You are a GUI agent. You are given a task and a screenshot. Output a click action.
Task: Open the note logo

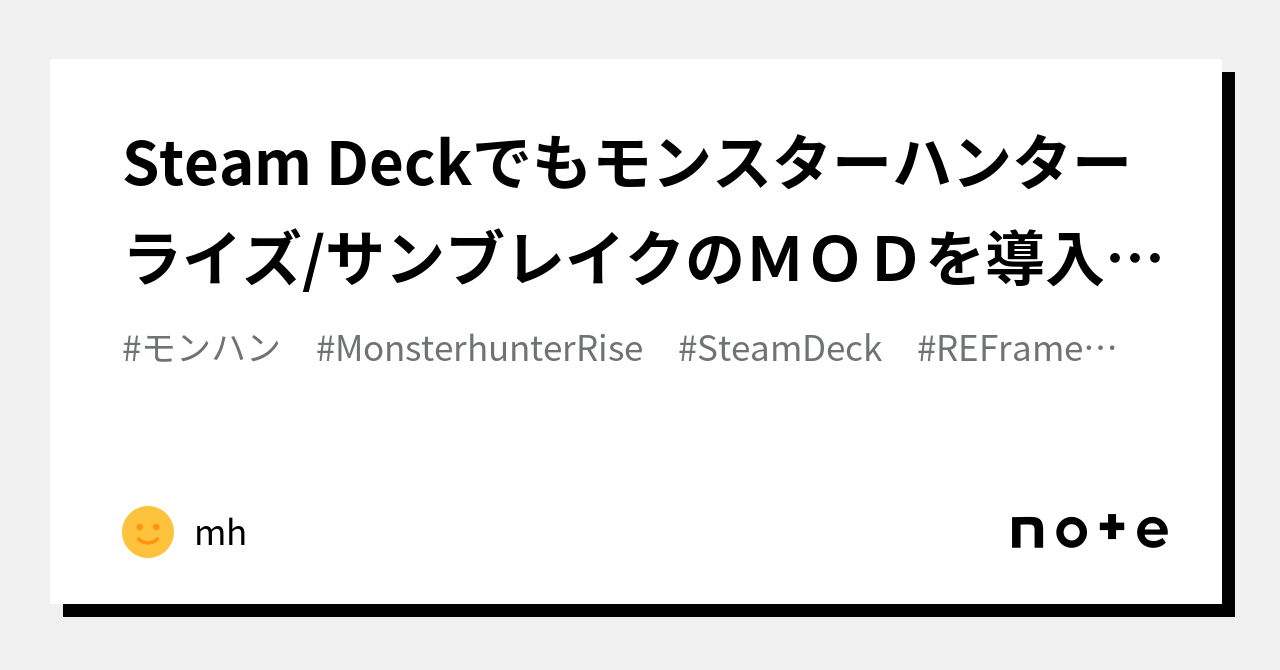point(1089,531)
